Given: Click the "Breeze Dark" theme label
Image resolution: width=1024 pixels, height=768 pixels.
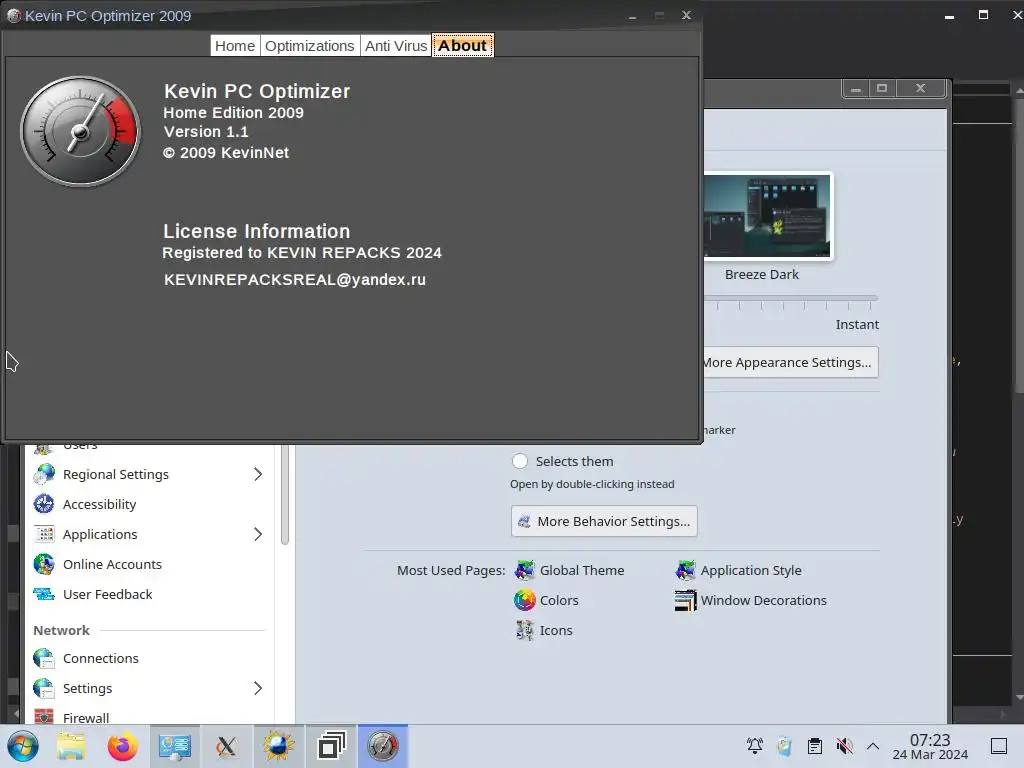Looking at the screenshot, I should 761,274.
